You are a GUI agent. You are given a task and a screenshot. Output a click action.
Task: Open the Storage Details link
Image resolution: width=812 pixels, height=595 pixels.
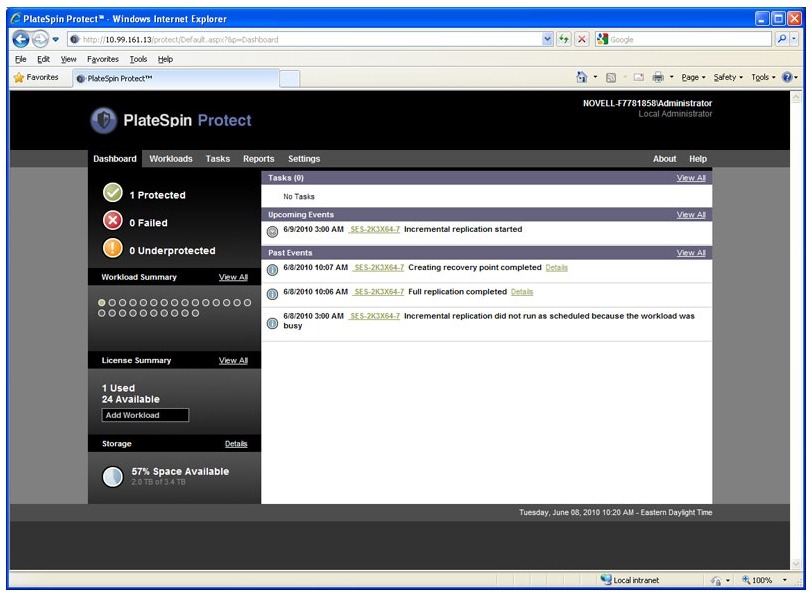click(236, 444)
